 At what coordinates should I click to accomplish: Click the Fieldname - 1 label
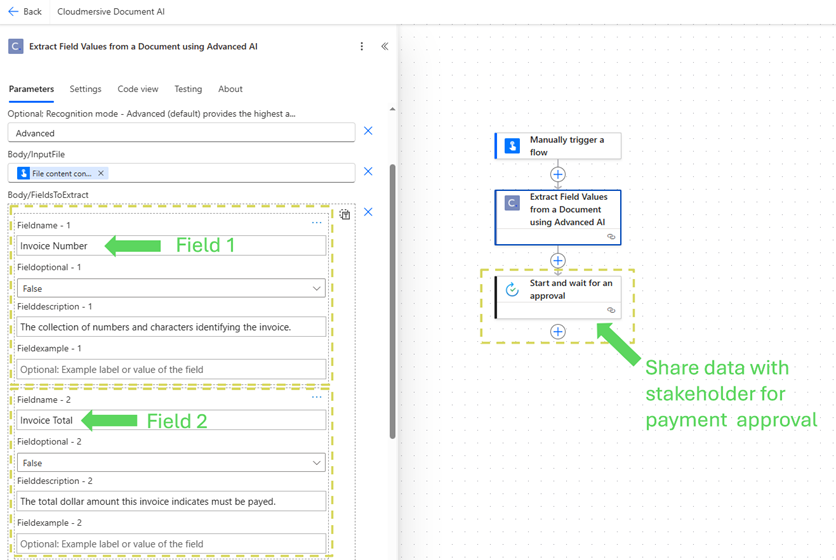tap(44, 225)
